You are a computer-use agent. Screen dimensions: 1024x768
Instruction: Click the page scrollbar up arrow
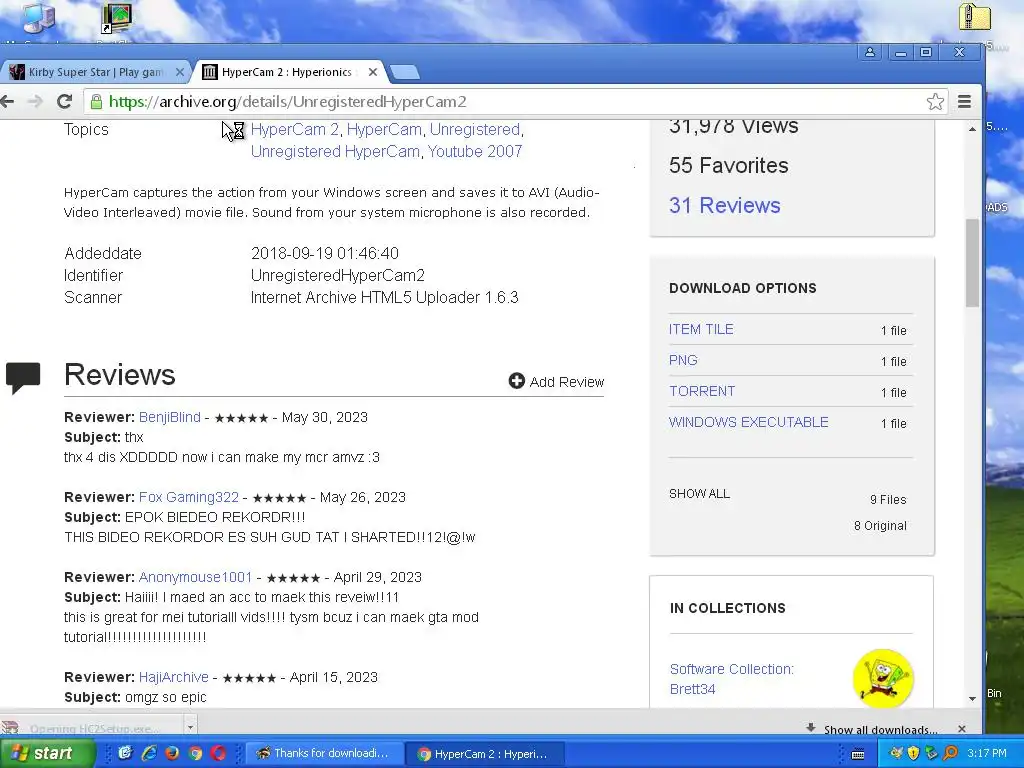tap(972, 129)
